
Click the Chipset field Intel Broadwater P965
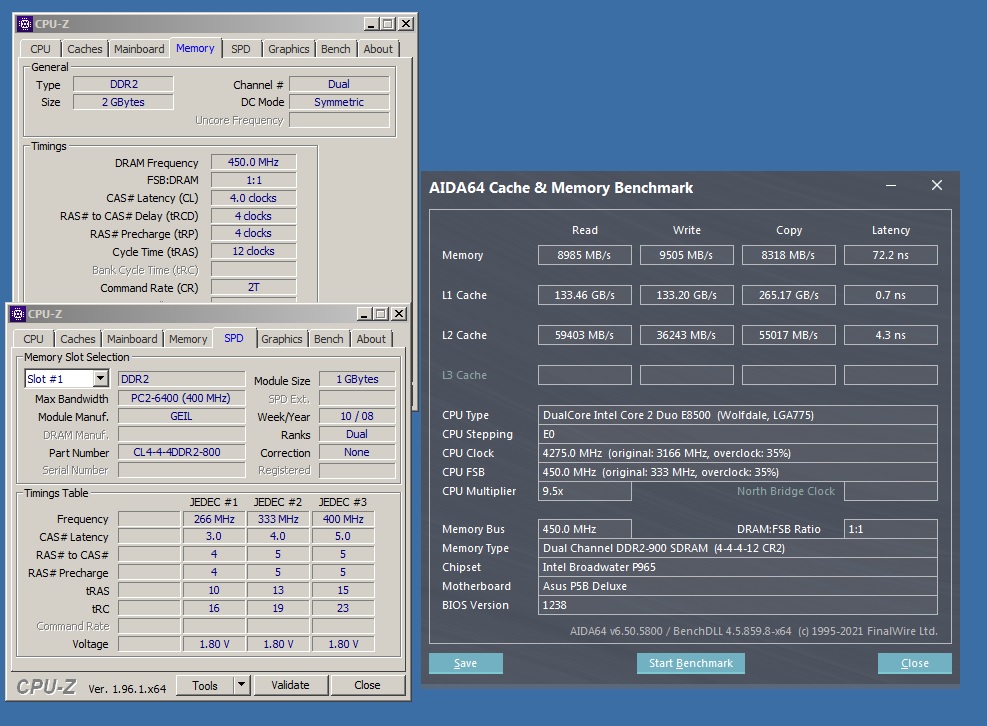(x=738, y=567)
